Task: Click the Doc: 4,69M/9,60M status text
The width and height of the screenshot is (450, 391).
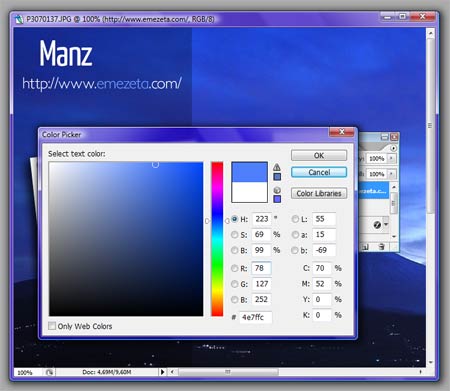Action: point(107,372)
